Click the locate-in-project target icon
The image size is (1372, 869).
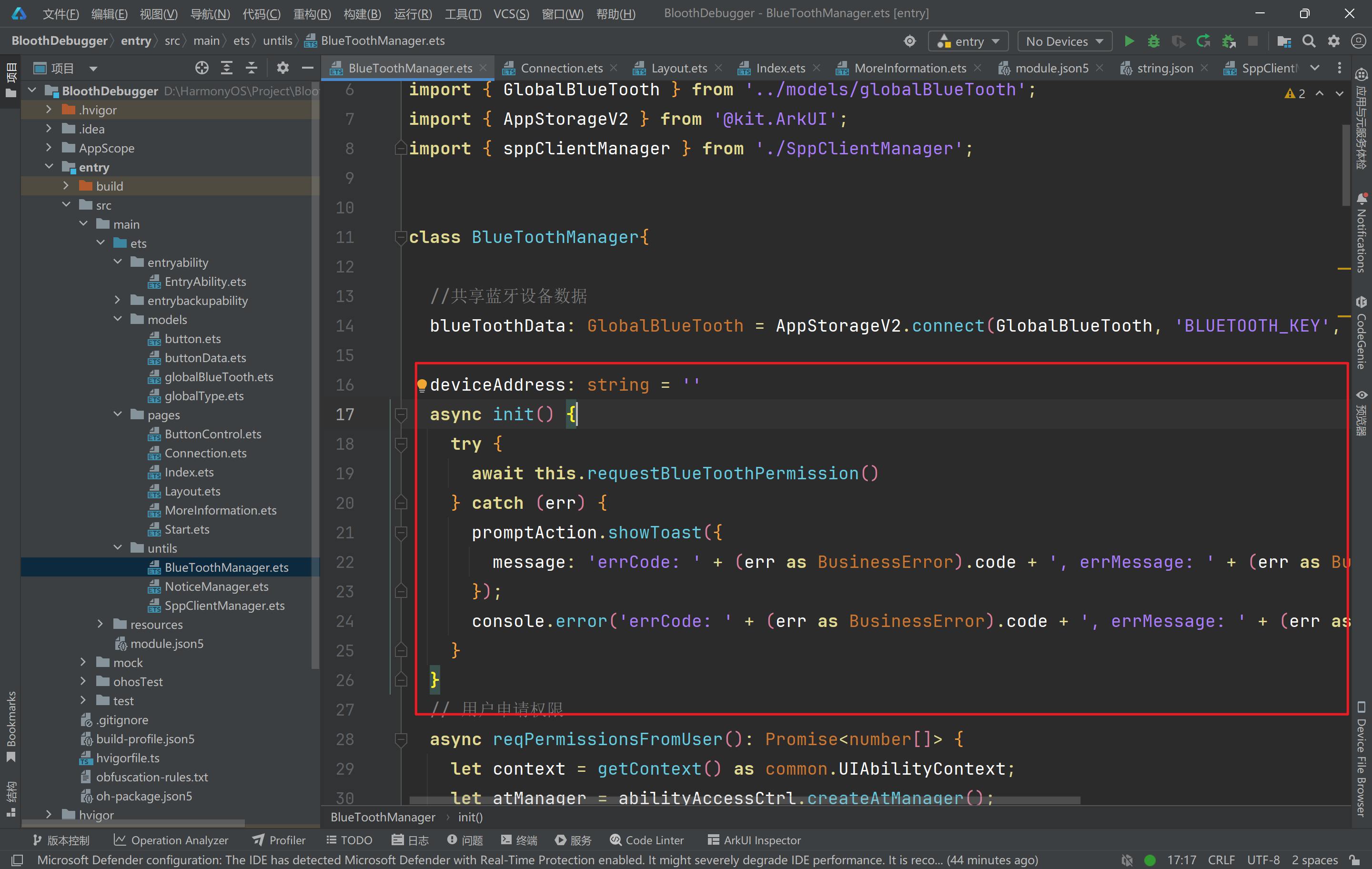tap(202, 69)
